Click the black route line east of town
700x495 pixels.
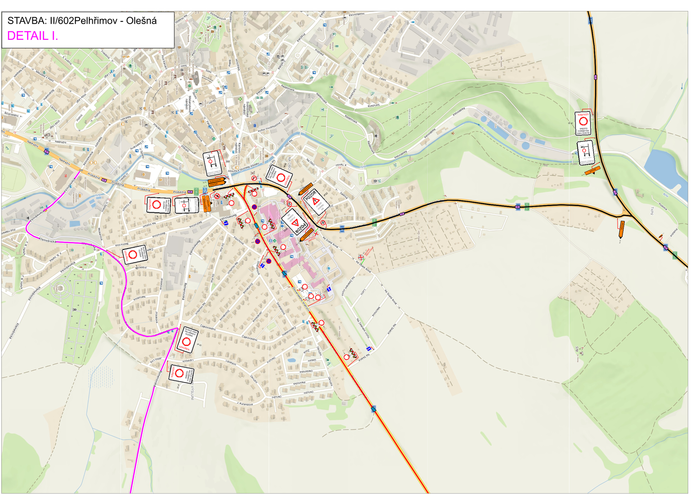click(450, 205)
